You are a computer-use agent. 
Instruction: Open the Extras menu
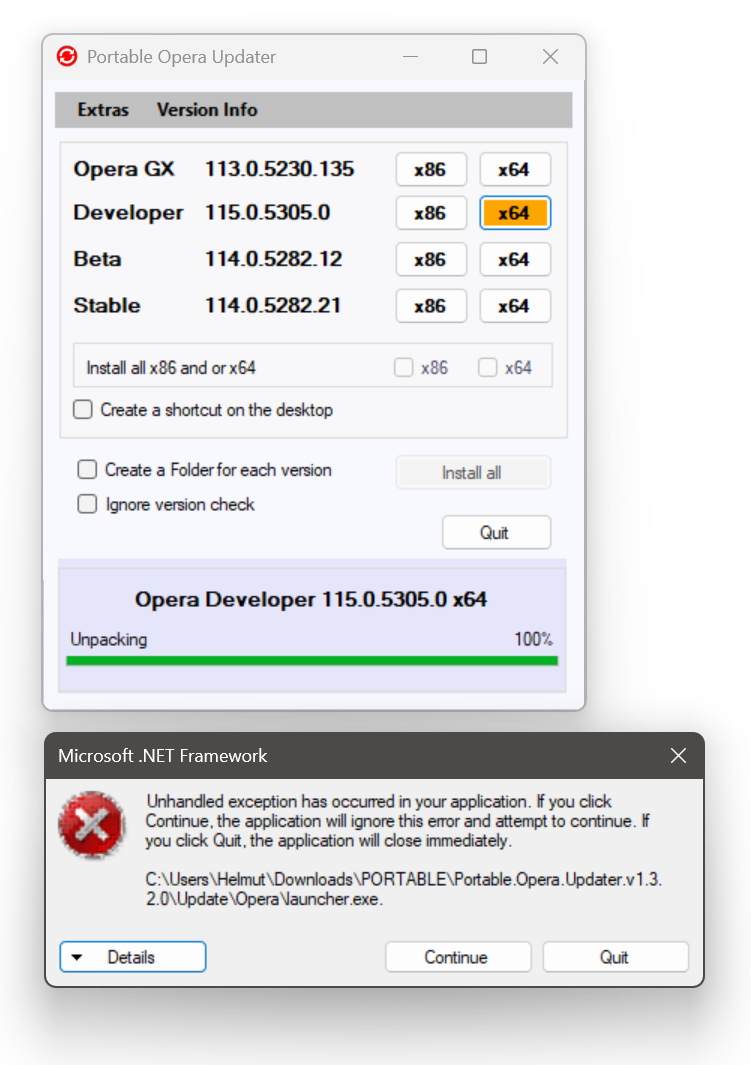tap(103, 110)
